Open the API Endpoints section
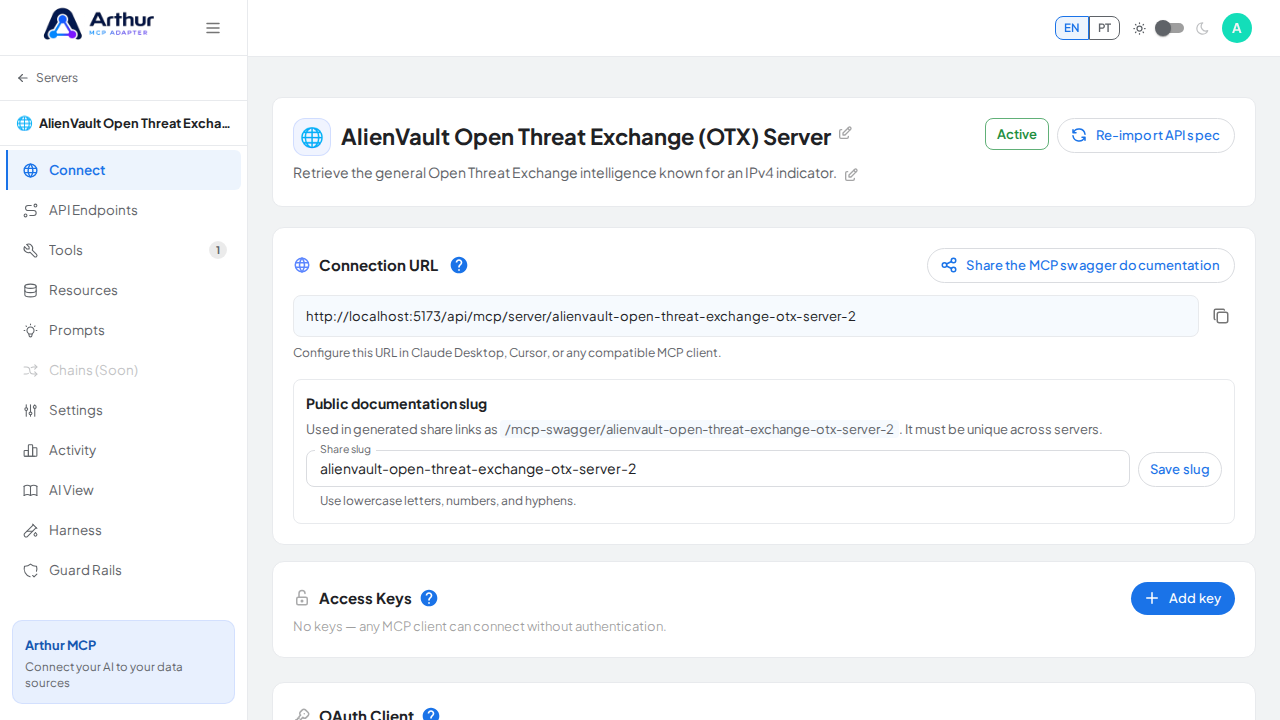Viewport: 1280px width, 720px height. 123,210
